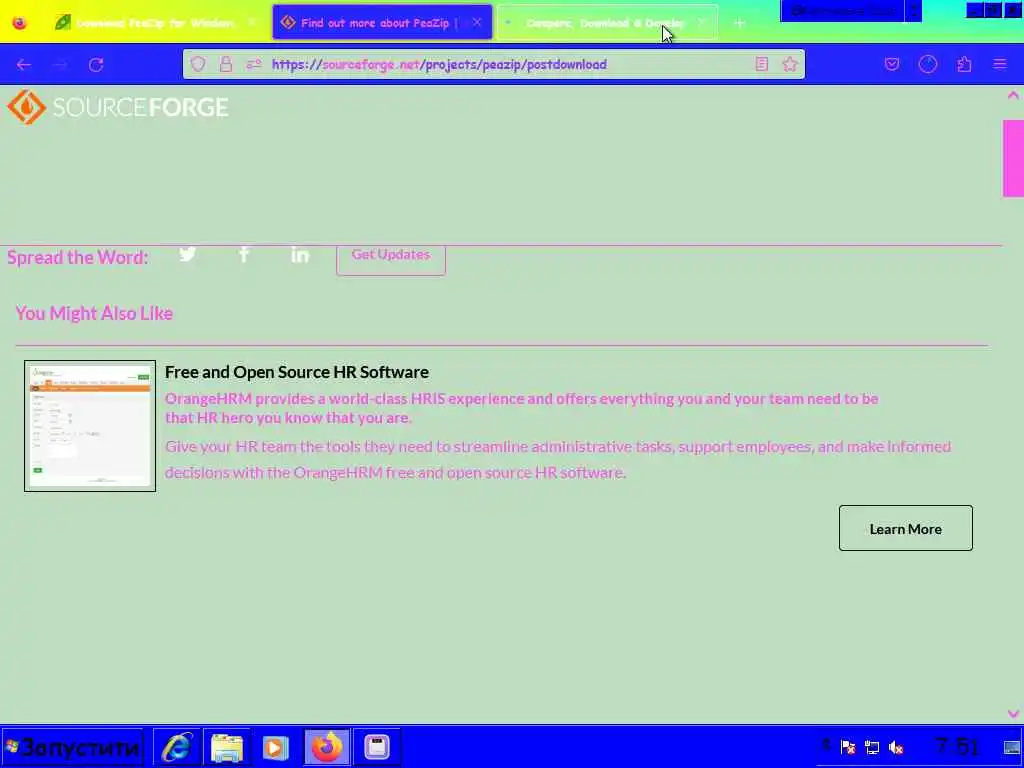Image resolution: width=1024 pixels, height=768 pixels.
Task: Switch to 'Compare, Download & Develop' tab
Action: point(607,23)
